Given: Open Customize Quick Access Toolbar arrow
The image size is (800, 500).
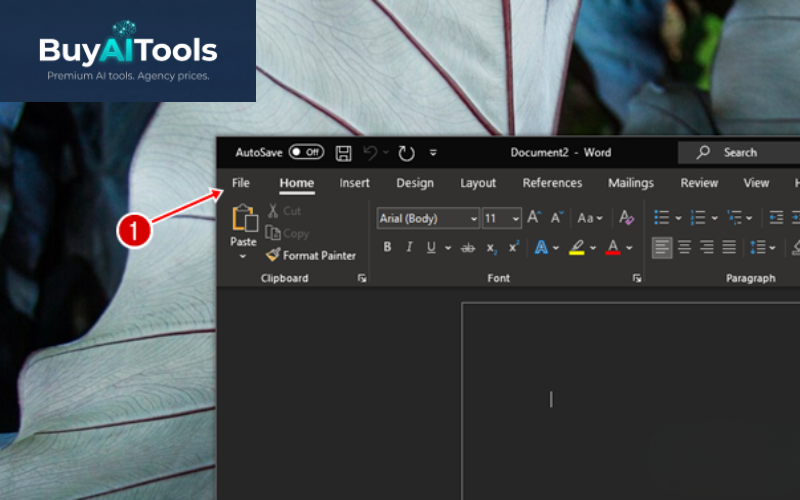Looking at the screenshot, I should 433,153.
